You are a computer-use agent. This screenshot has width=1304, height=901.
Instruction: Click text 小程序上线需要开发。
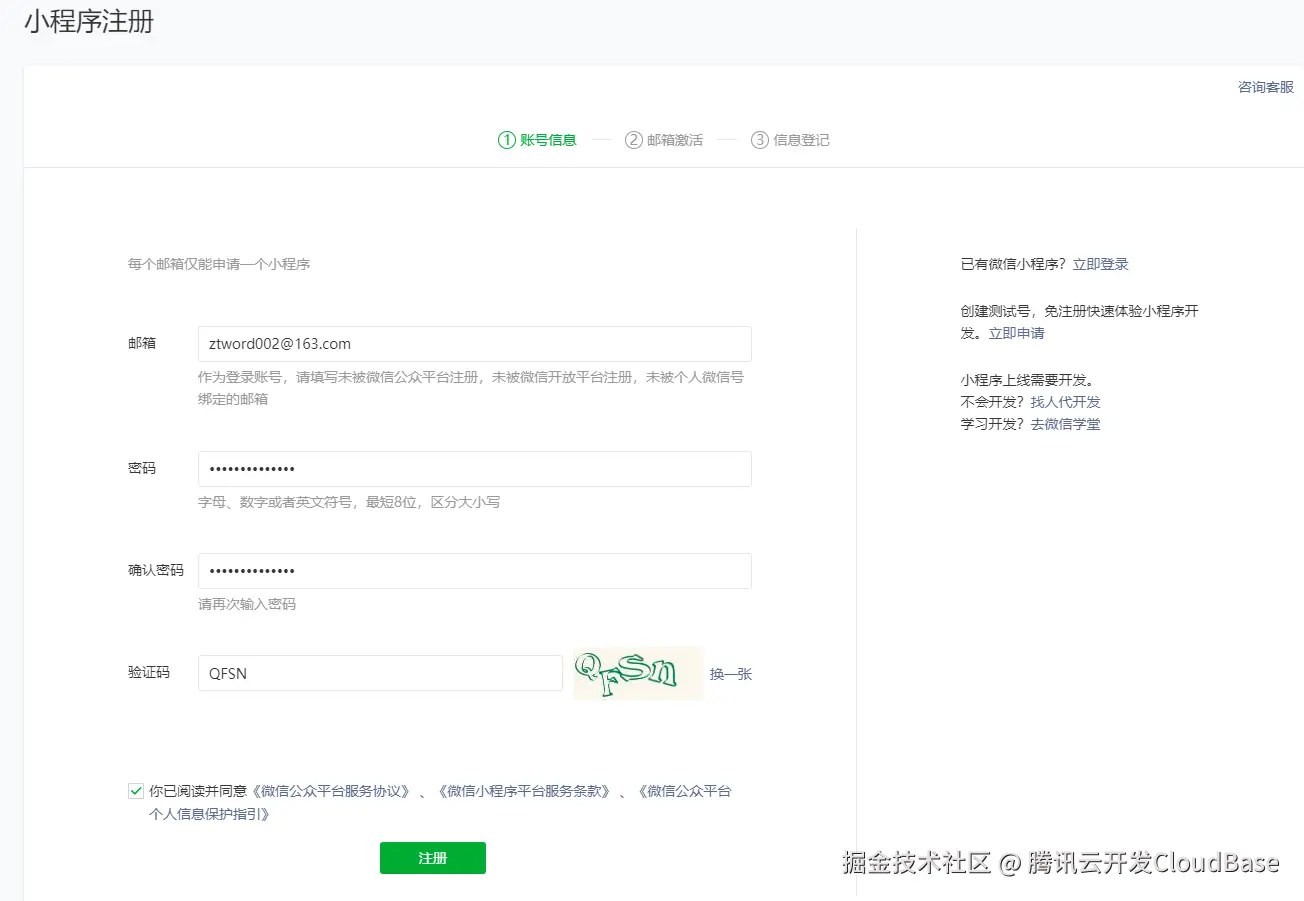(1028, 380)
